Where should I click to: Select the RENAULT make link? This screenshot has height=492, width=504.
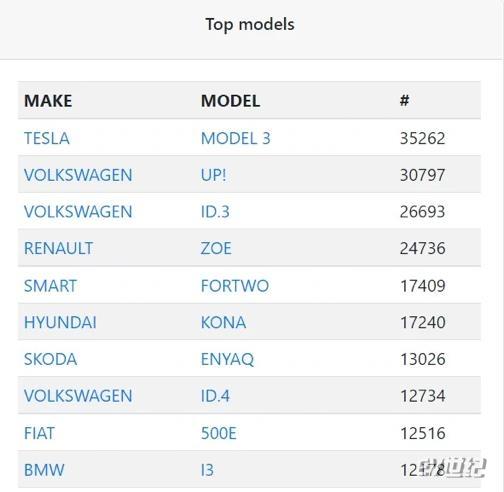pyautogui.click(x=58, y=248)
